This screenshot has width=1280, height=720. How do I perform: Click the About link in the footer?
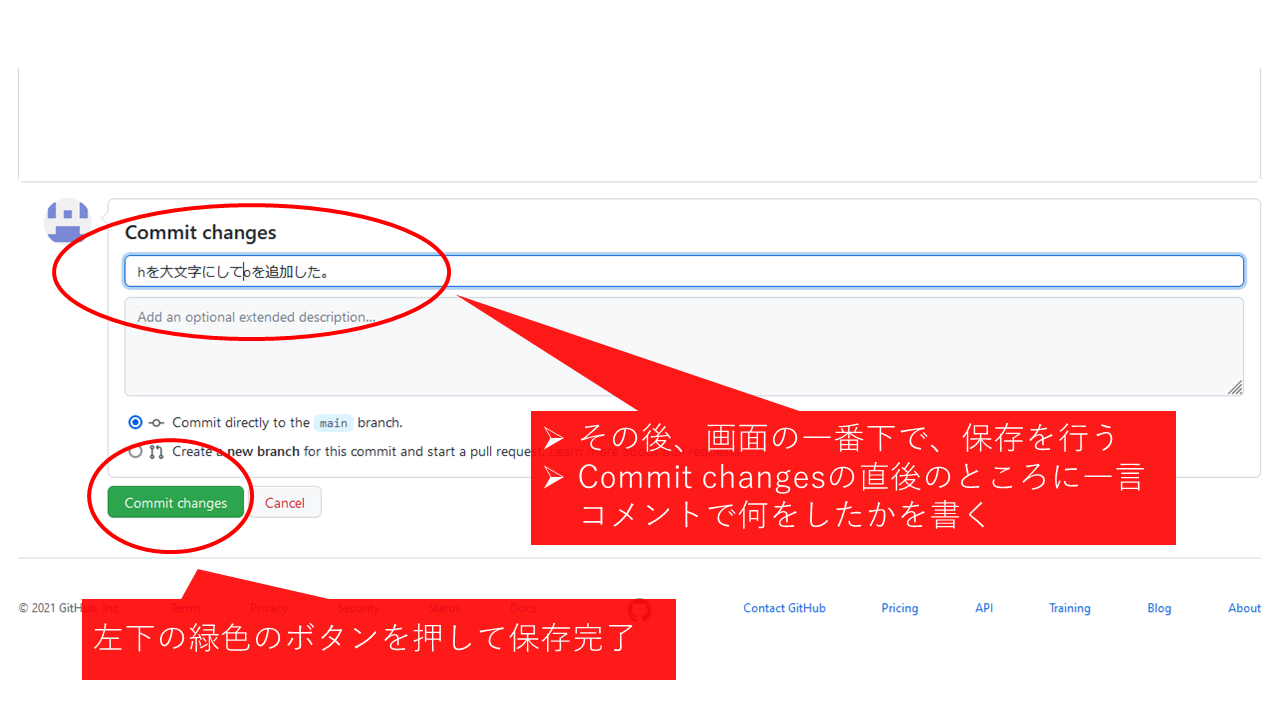(x=1244, y=608)
